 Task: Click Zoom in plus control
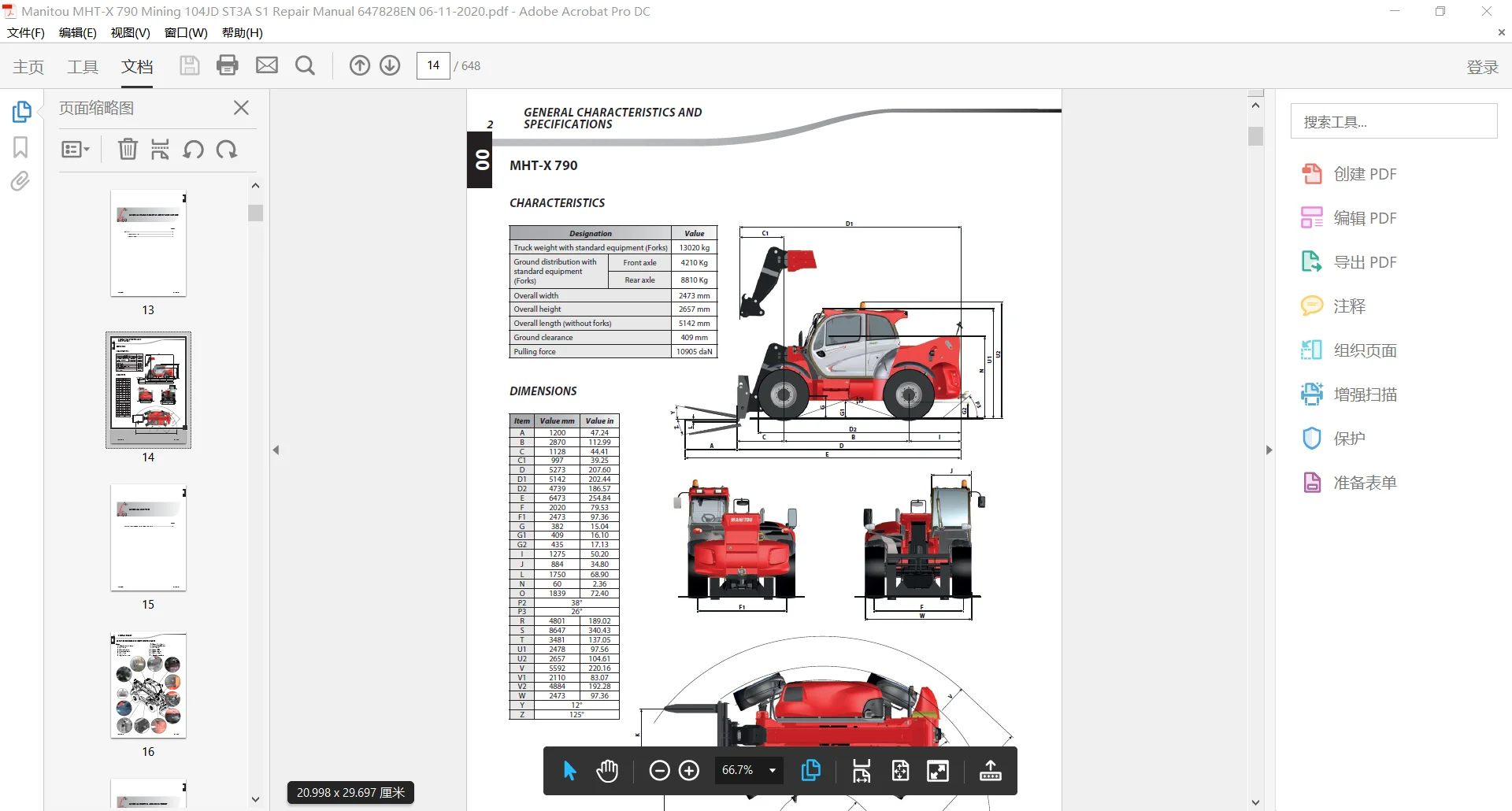pyautogui.click(x=689, y=770)
